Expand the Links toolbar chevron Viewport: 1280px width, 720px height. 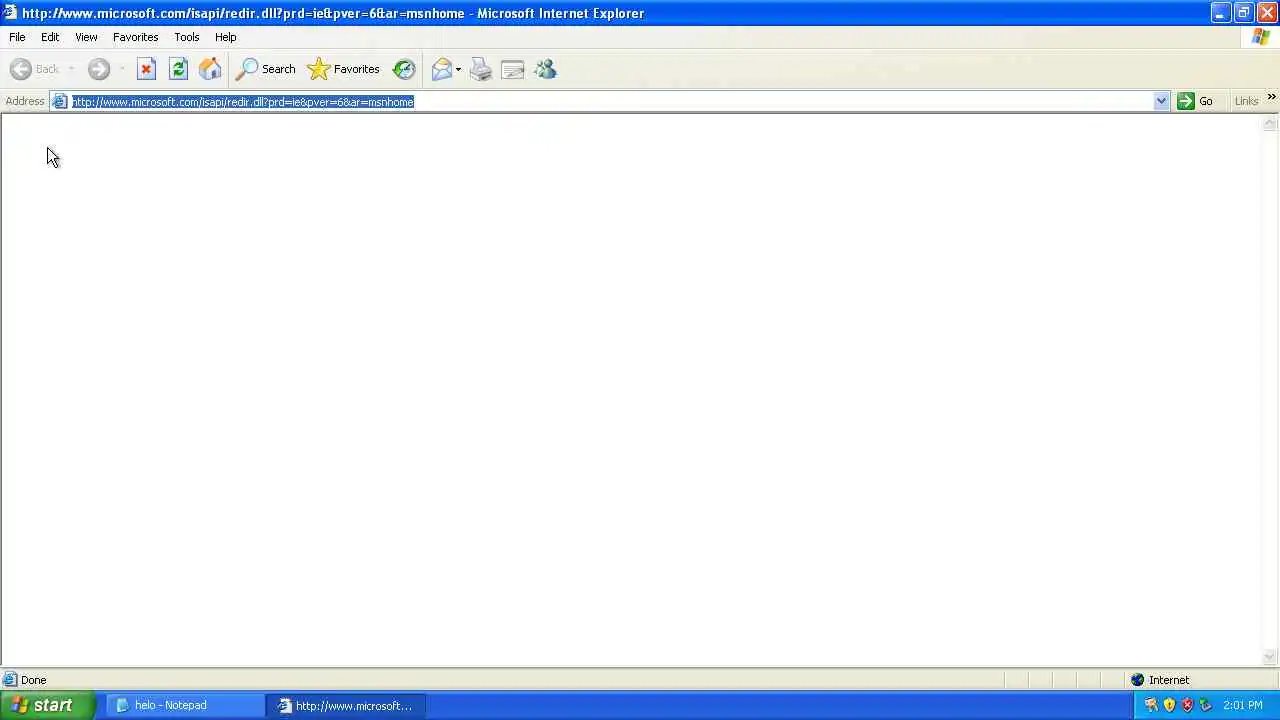coord(1271,97)
